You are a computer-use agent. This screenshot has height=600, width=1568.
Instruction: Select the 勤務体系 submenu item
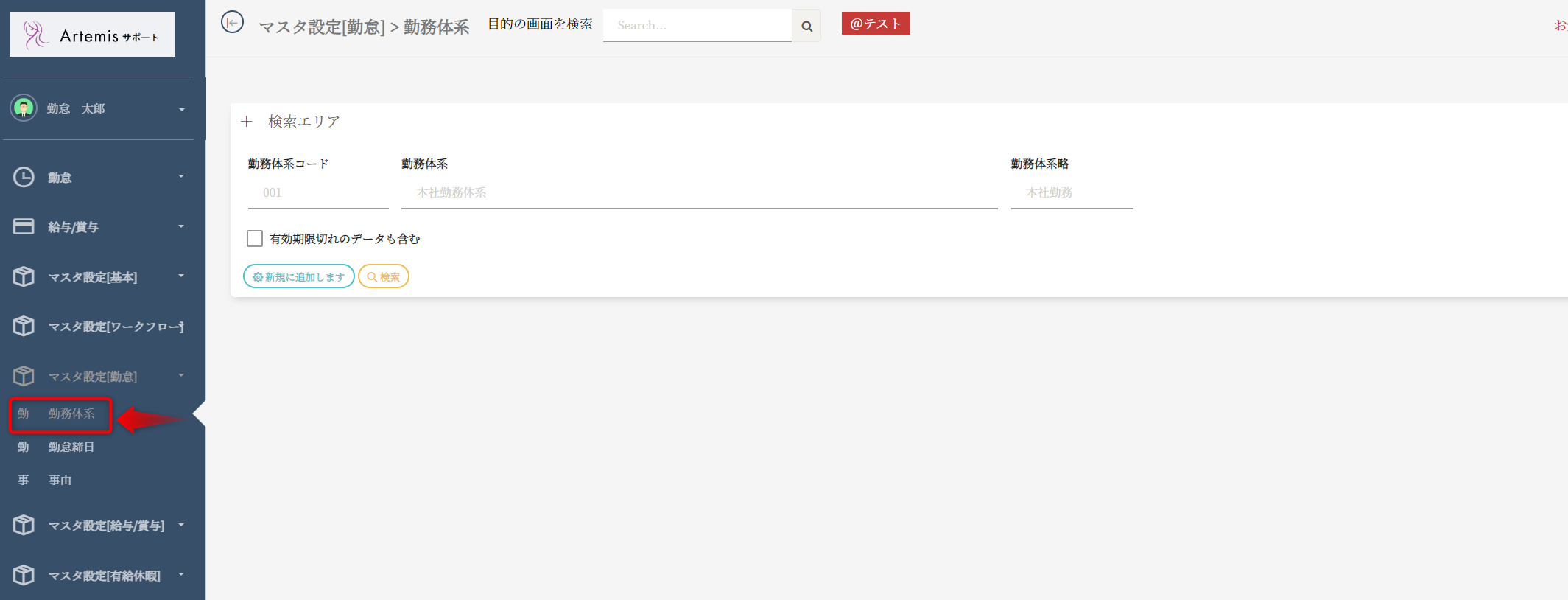(x=71, y=414)
